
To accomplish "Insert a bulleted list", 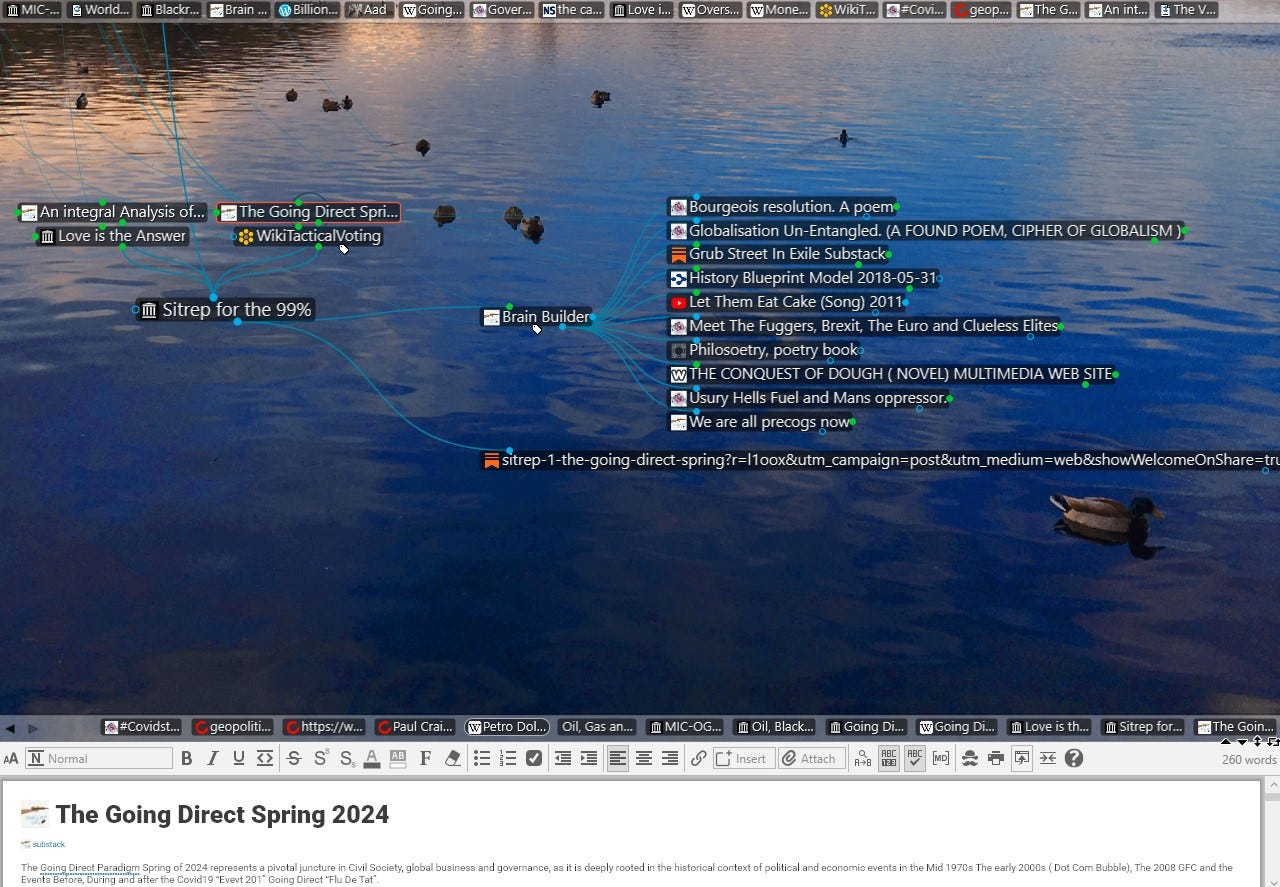I will (482, 758).
